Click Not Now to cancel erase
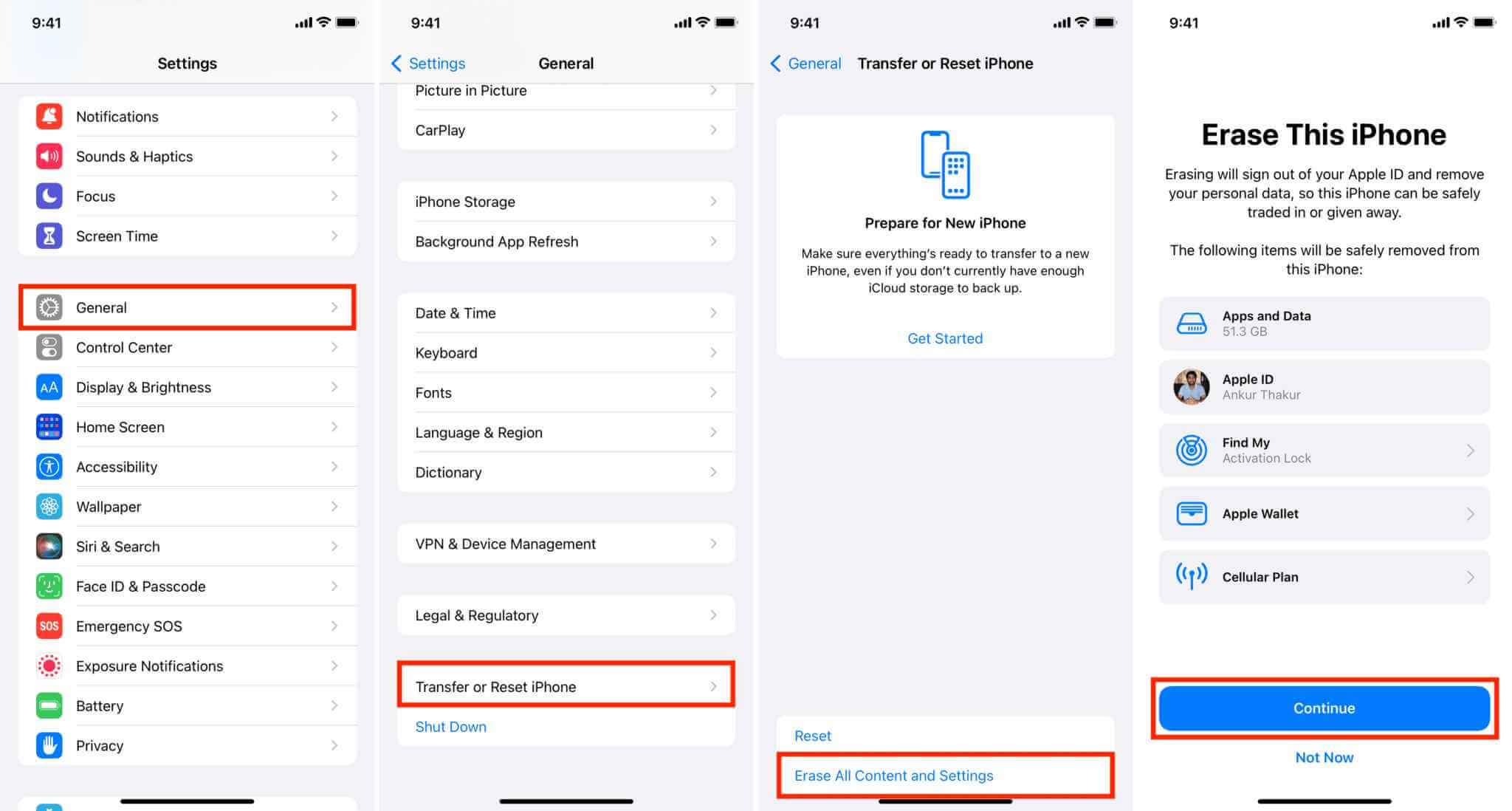The height and width of the screenshot is (811, 1512). (x=1322, y=757)
